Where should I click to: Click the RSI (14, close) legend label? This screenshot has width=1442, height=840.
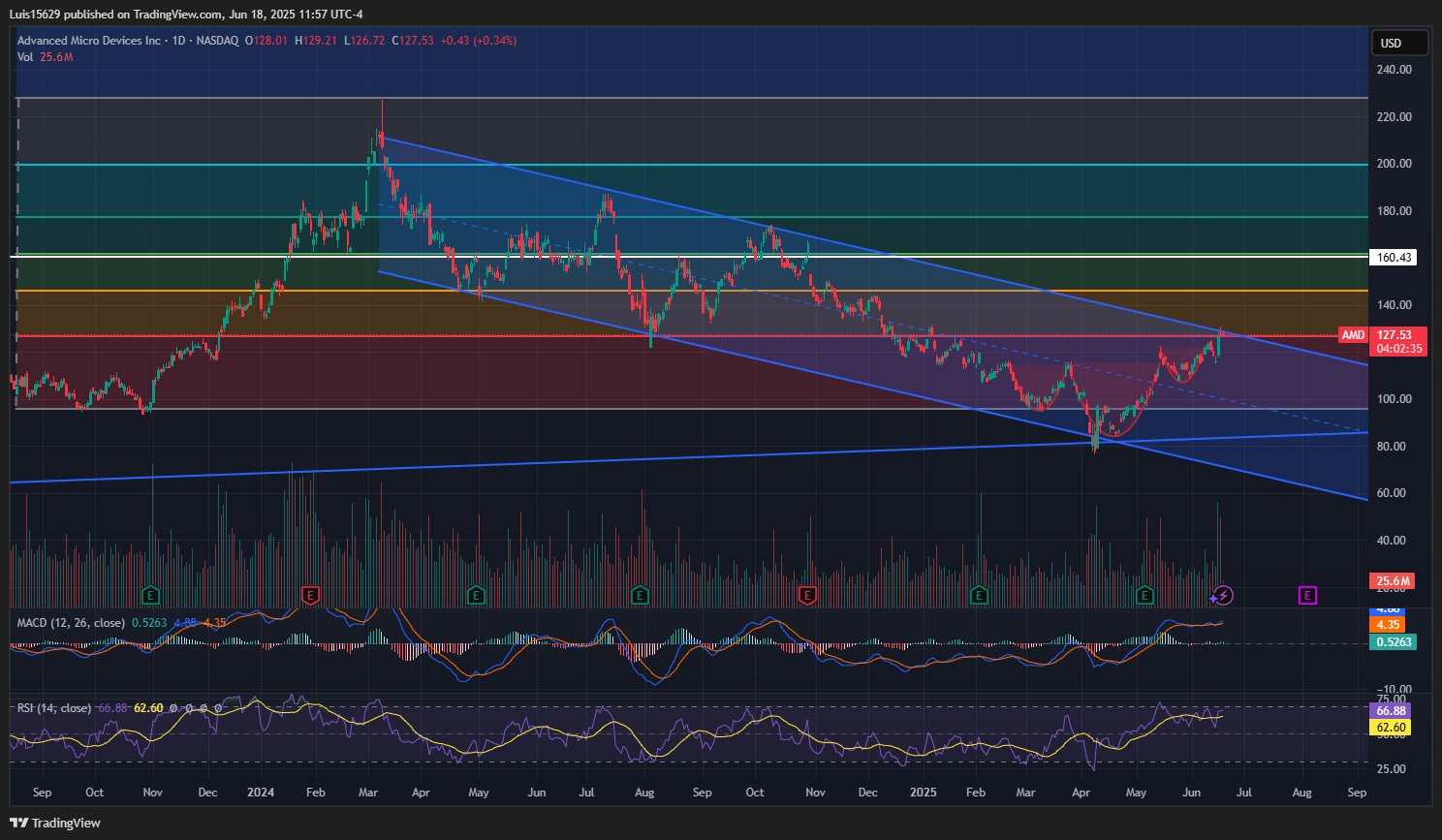click(x=54, y=708)
